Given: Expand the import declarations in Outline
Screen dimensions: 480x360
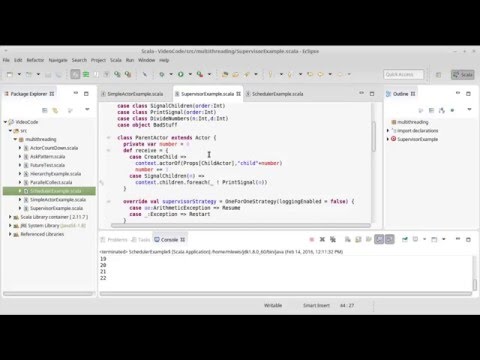Looking at the screenshot, I should pyautogui.click(x=388, y=131).
